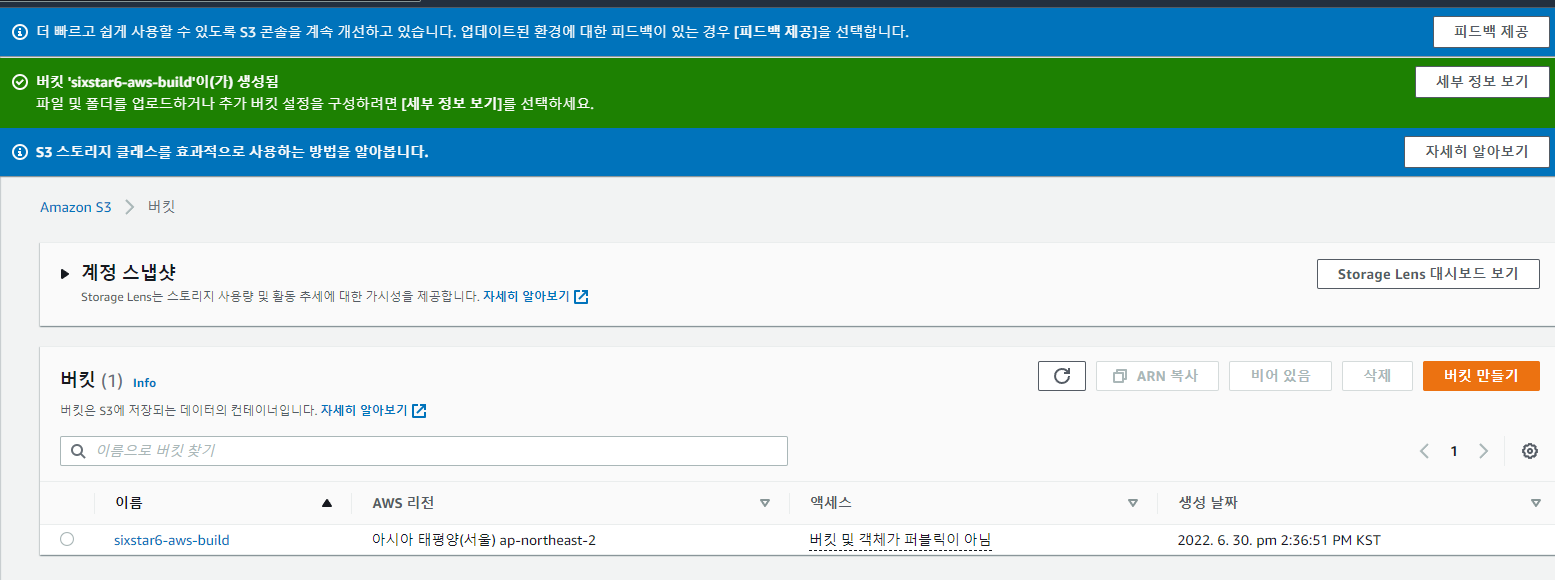Open Storage Lens 대시보드 보기

[1427, 274]
